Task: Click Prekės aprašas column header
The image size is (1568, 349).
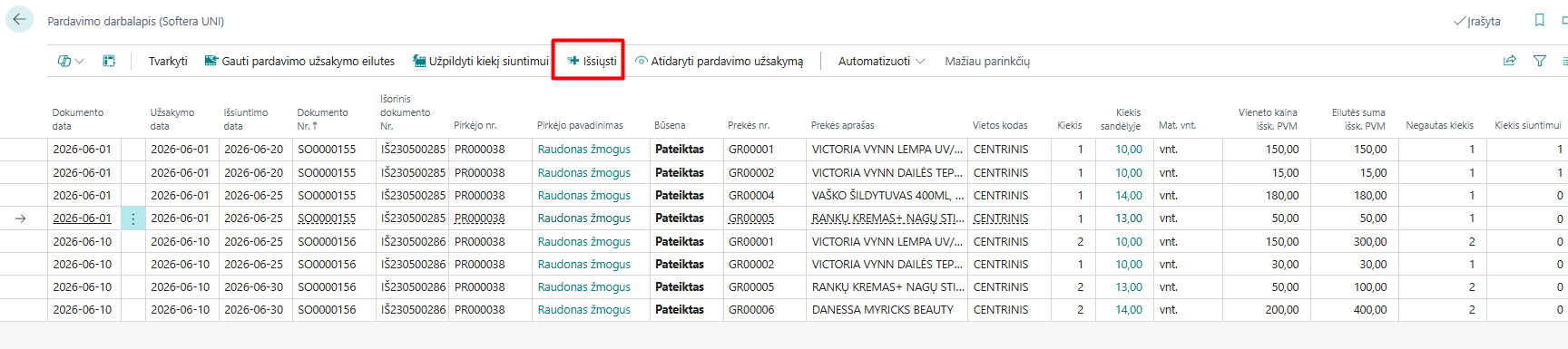Action: [843, 125]
